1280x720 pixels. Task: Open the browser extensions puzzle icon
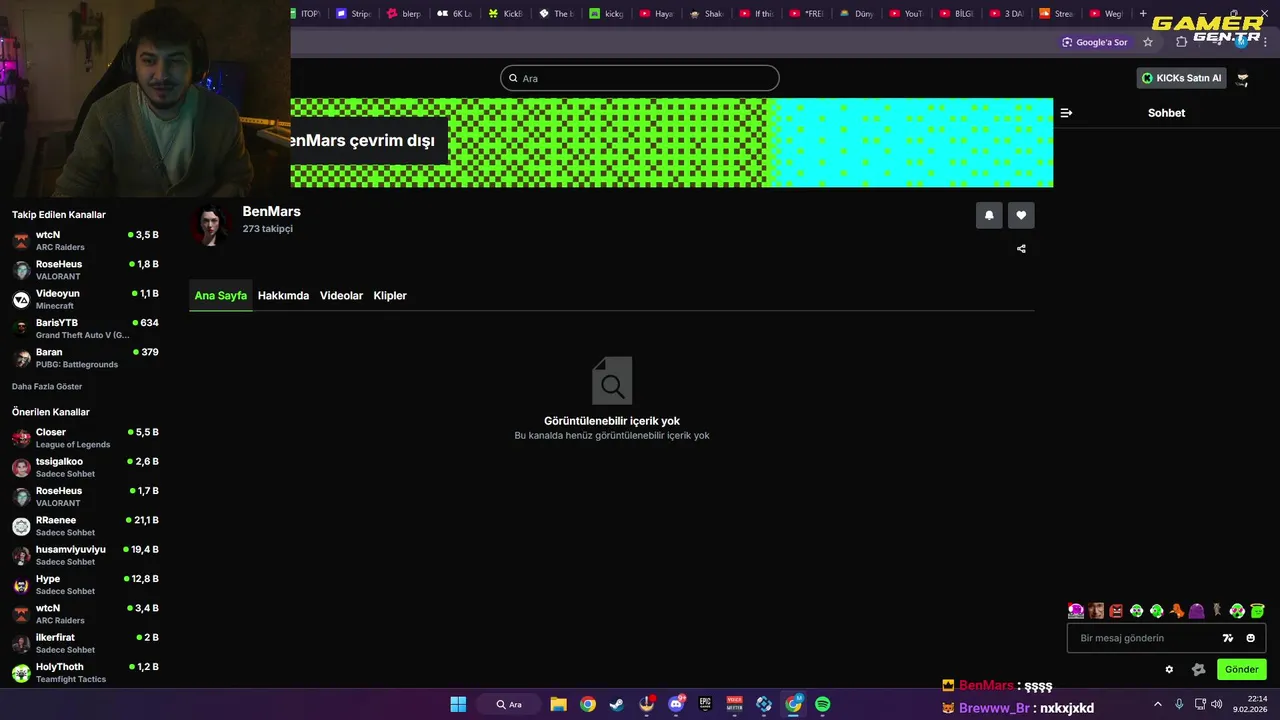coord(1182,42)
